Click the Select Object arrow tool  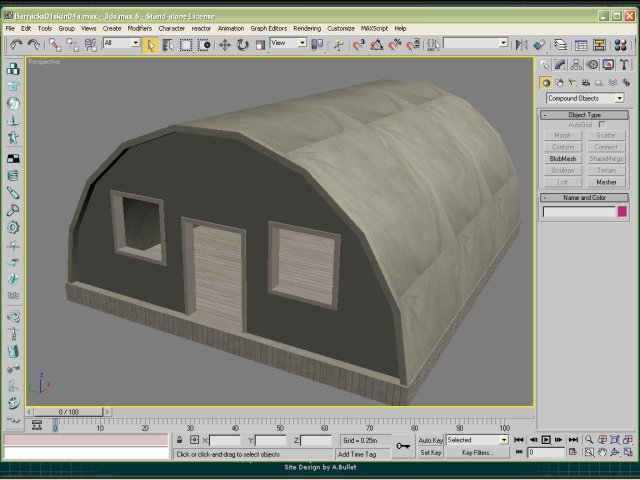pyautogui.click(x=150, y=44)
